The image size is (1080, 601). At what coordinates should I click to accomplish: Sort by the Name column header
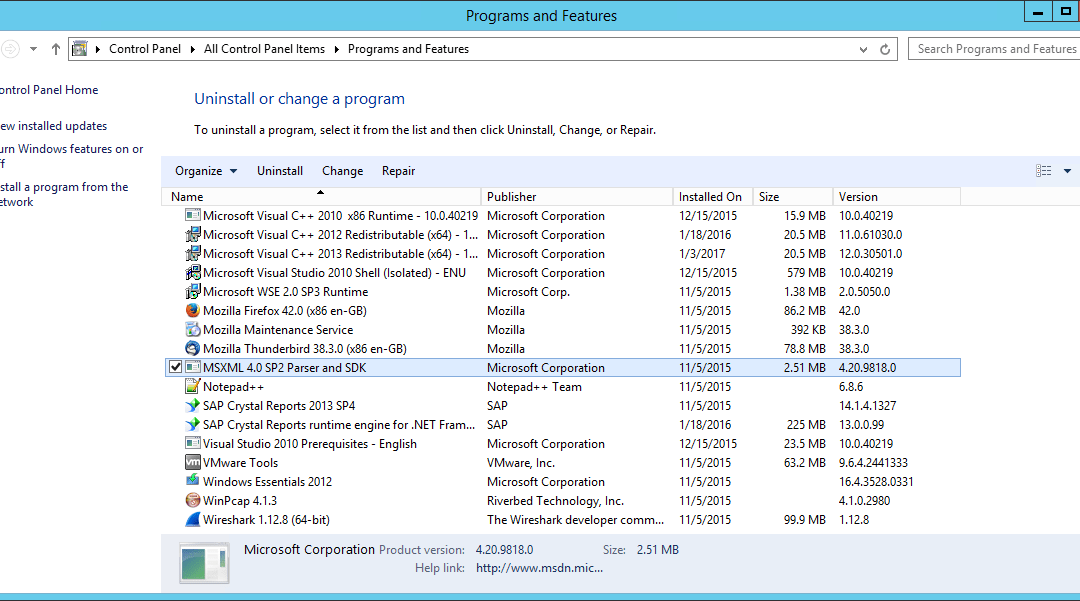tap(321, 196)
